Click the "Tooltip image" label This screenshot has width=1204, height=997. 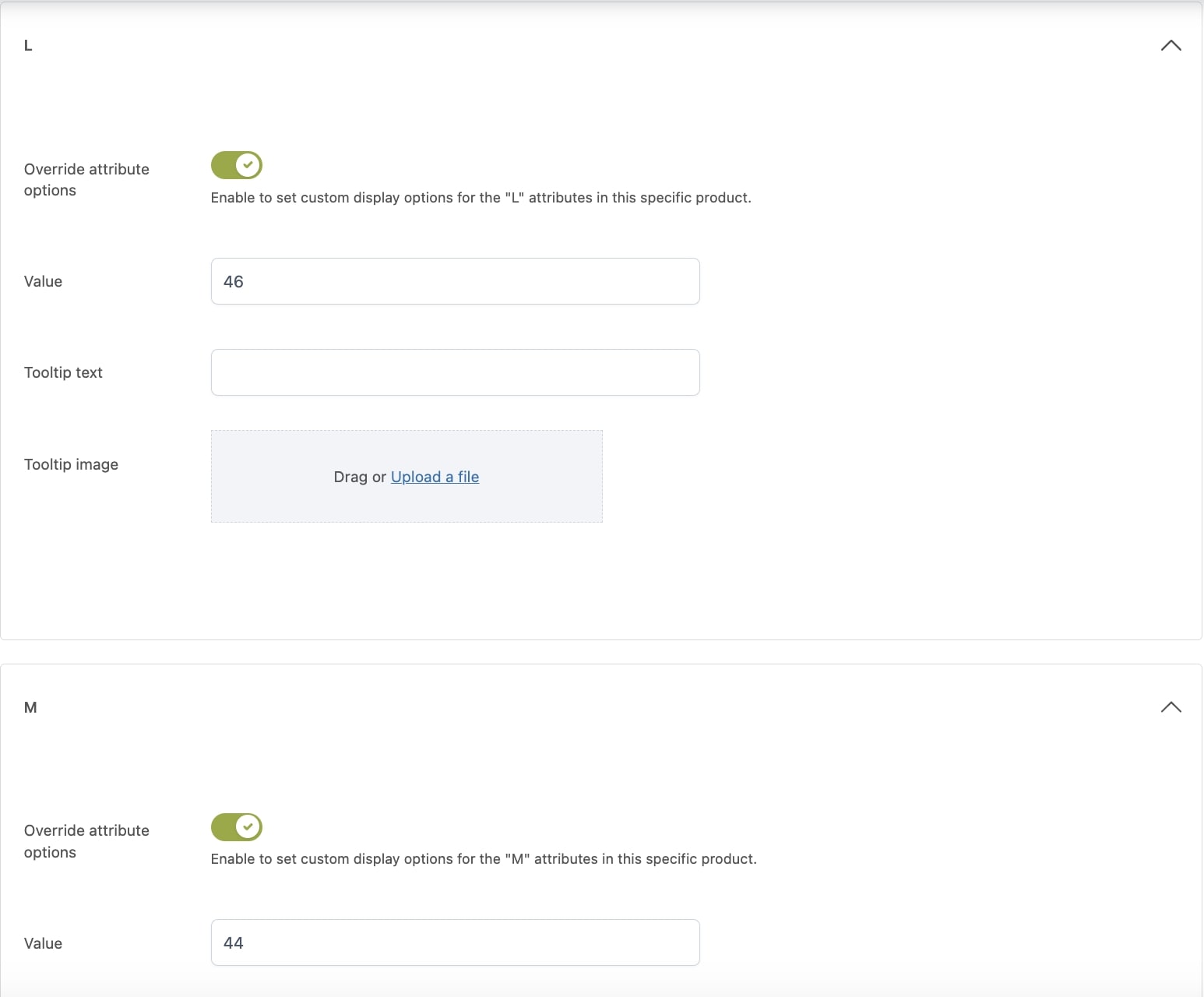71,464
